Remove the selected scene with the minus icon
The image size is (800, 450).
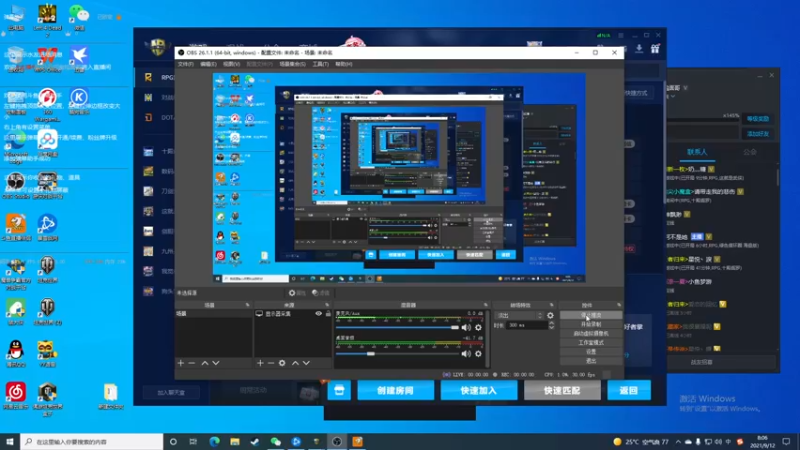(x=192, y=363)
